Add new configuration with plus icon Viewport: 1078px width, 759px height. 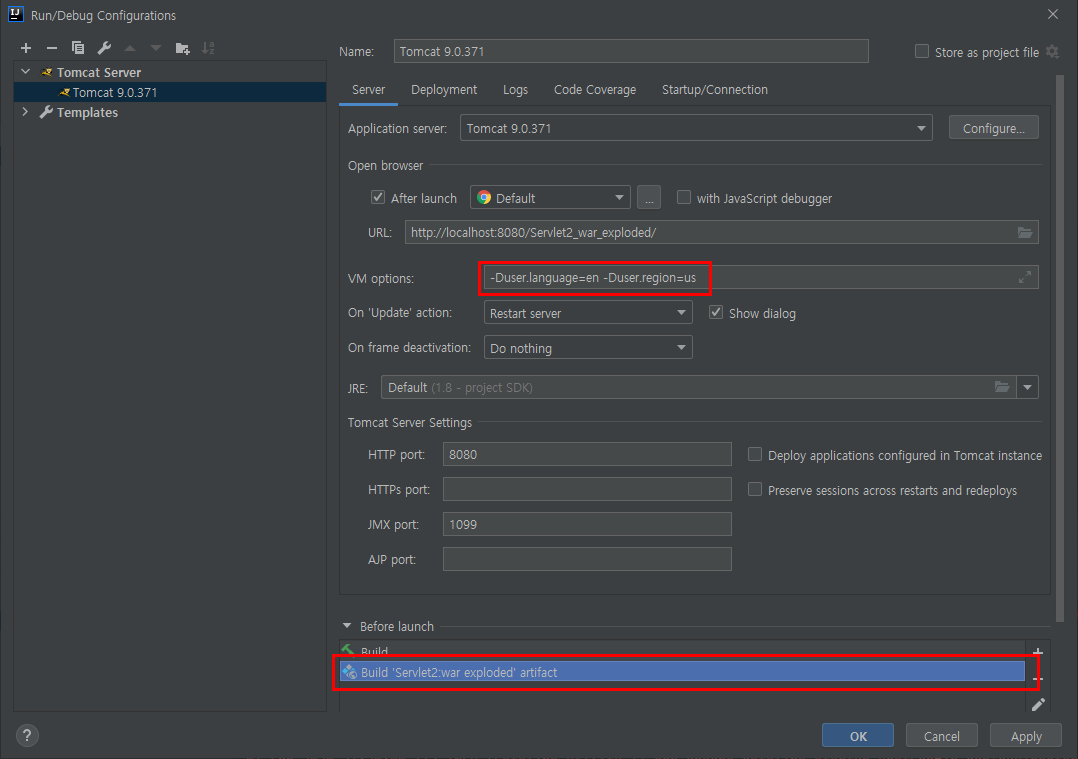[26, 48]
